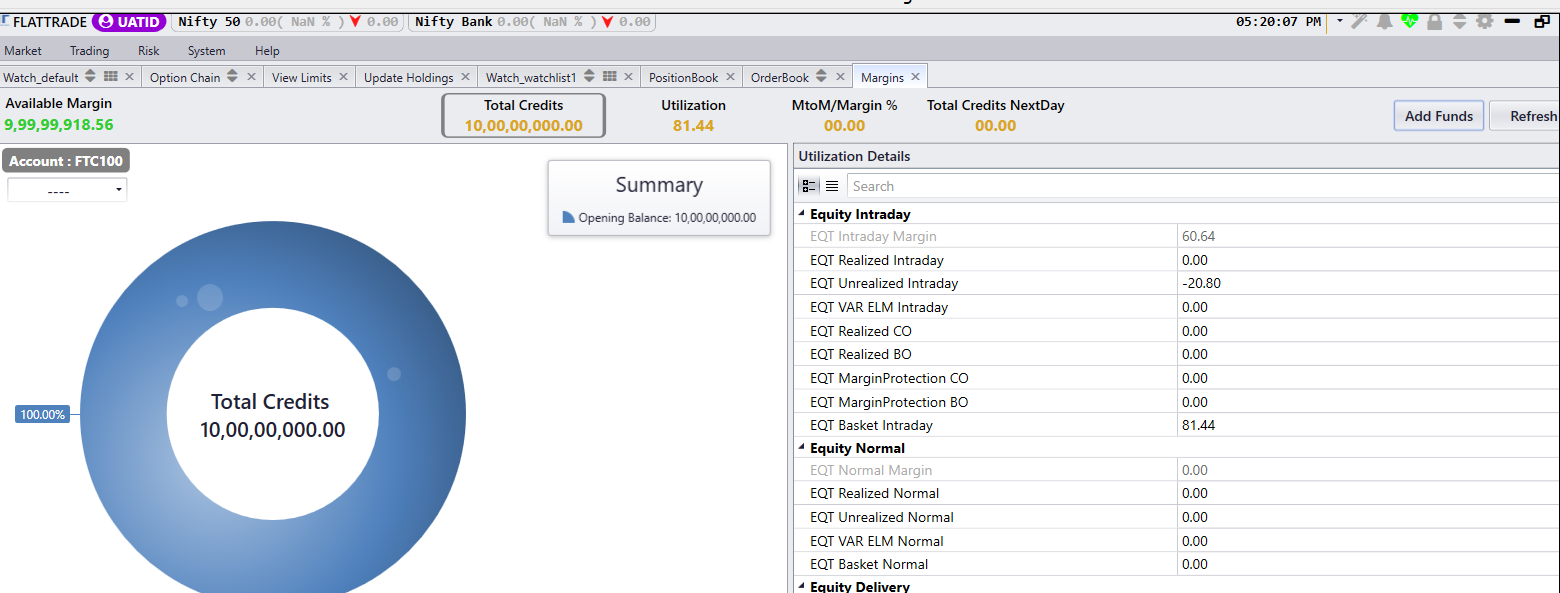Select the EQT MarginProtection CO row
This screenshot has height=593, width=1560.
pyautogui.click(x=1177, y=378)
